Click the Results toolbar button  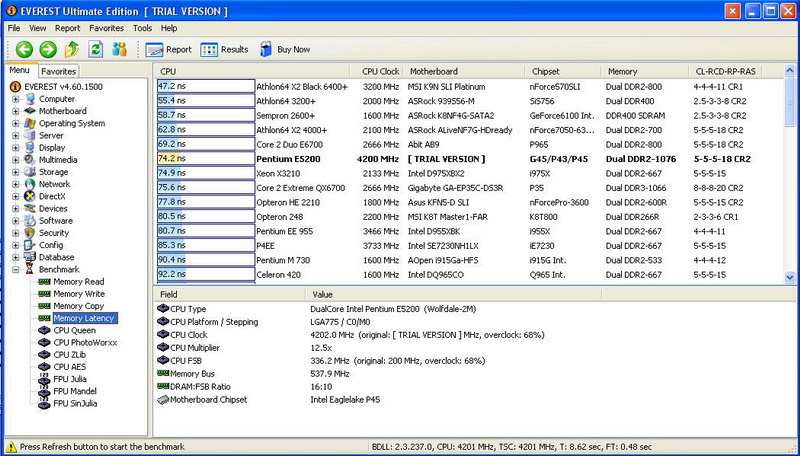point(224,49)
